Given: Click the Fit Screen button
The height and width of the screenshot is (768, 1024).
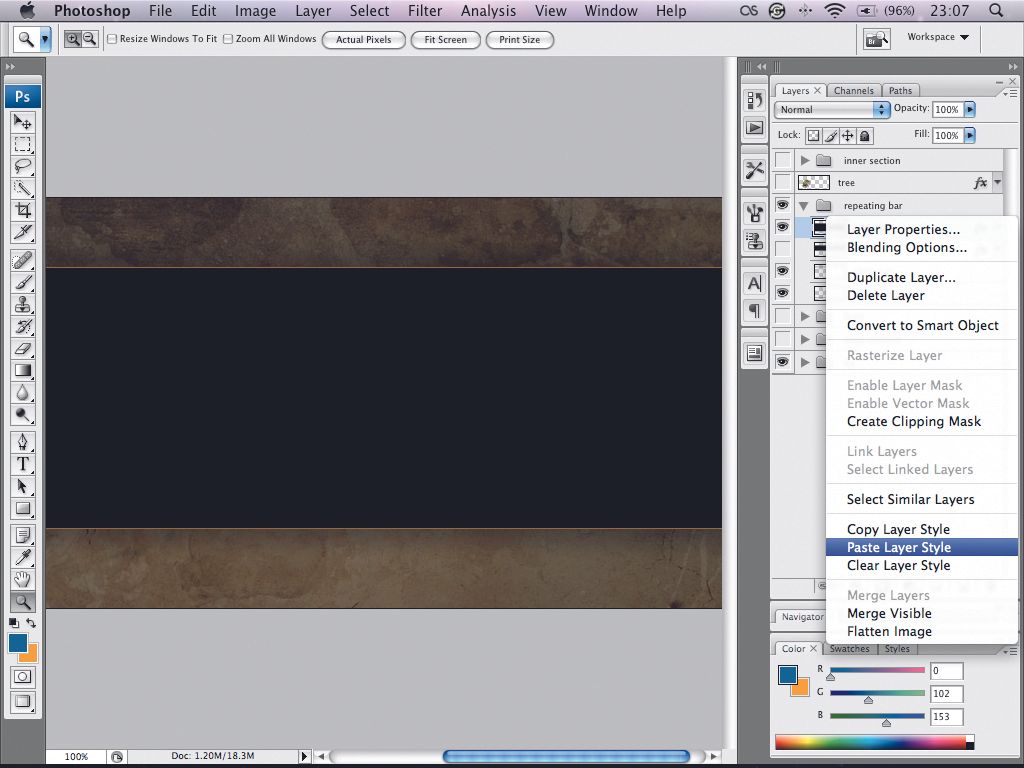Looking at the screenshot, I should [445, 40].
